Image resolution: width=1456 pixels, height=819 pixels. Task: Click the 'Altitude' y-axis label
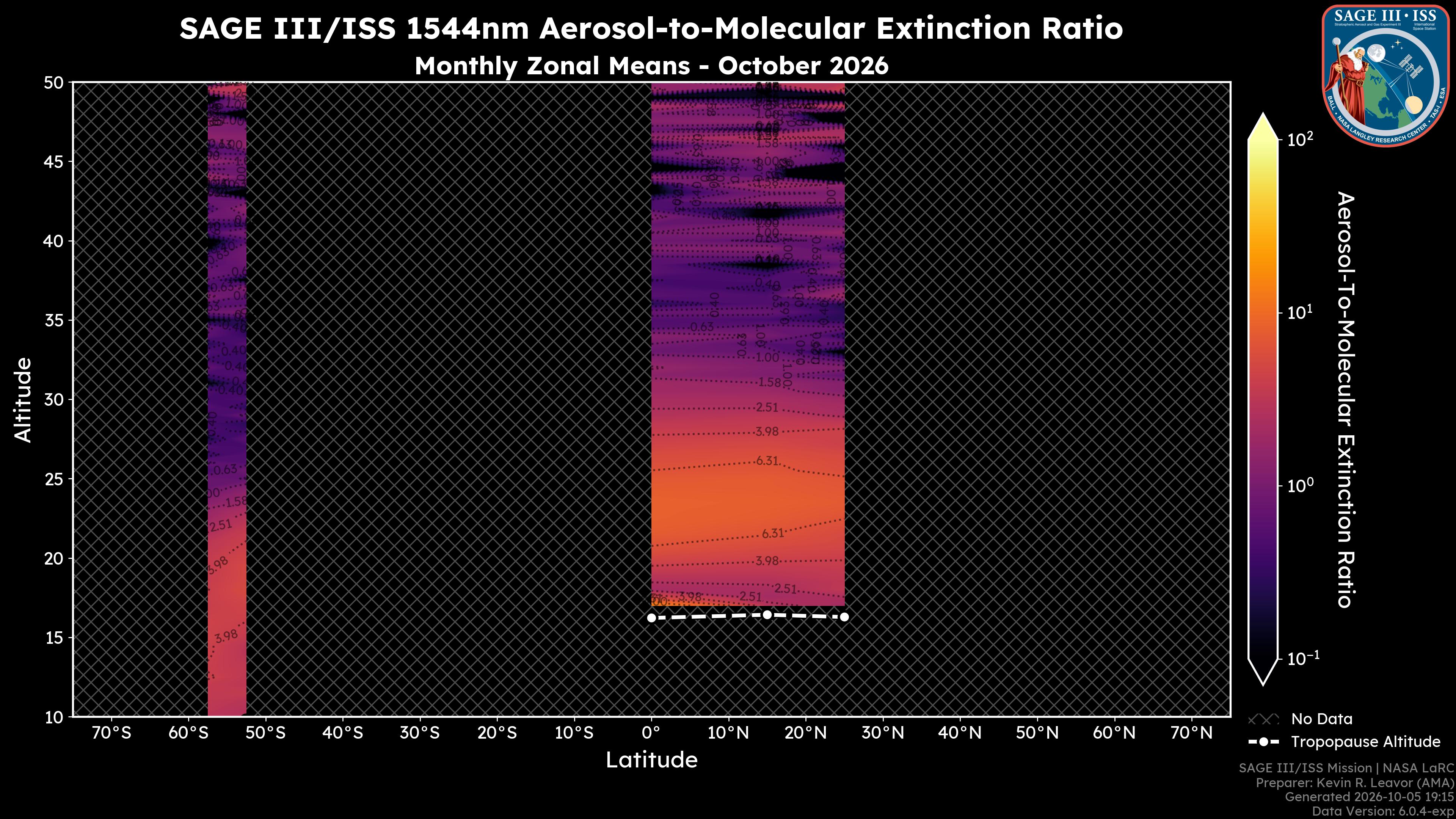(23, 399)
